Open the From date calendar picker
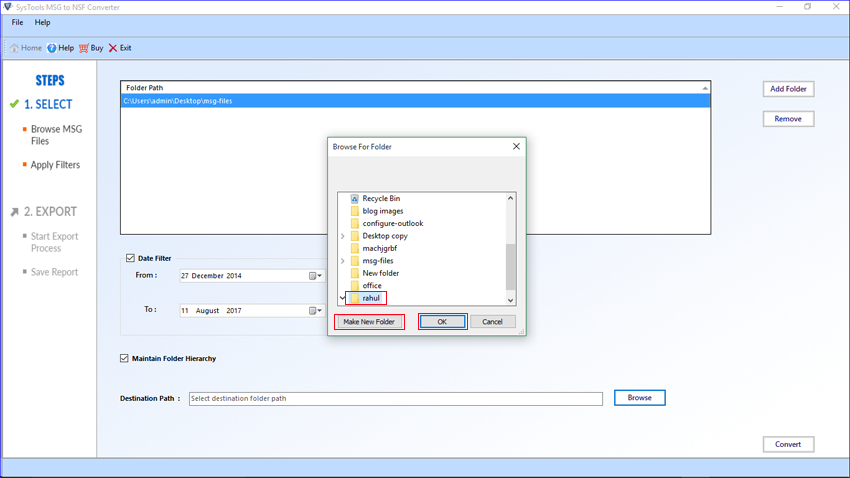This screenshot has height=478, width=850. click(315, 276)
